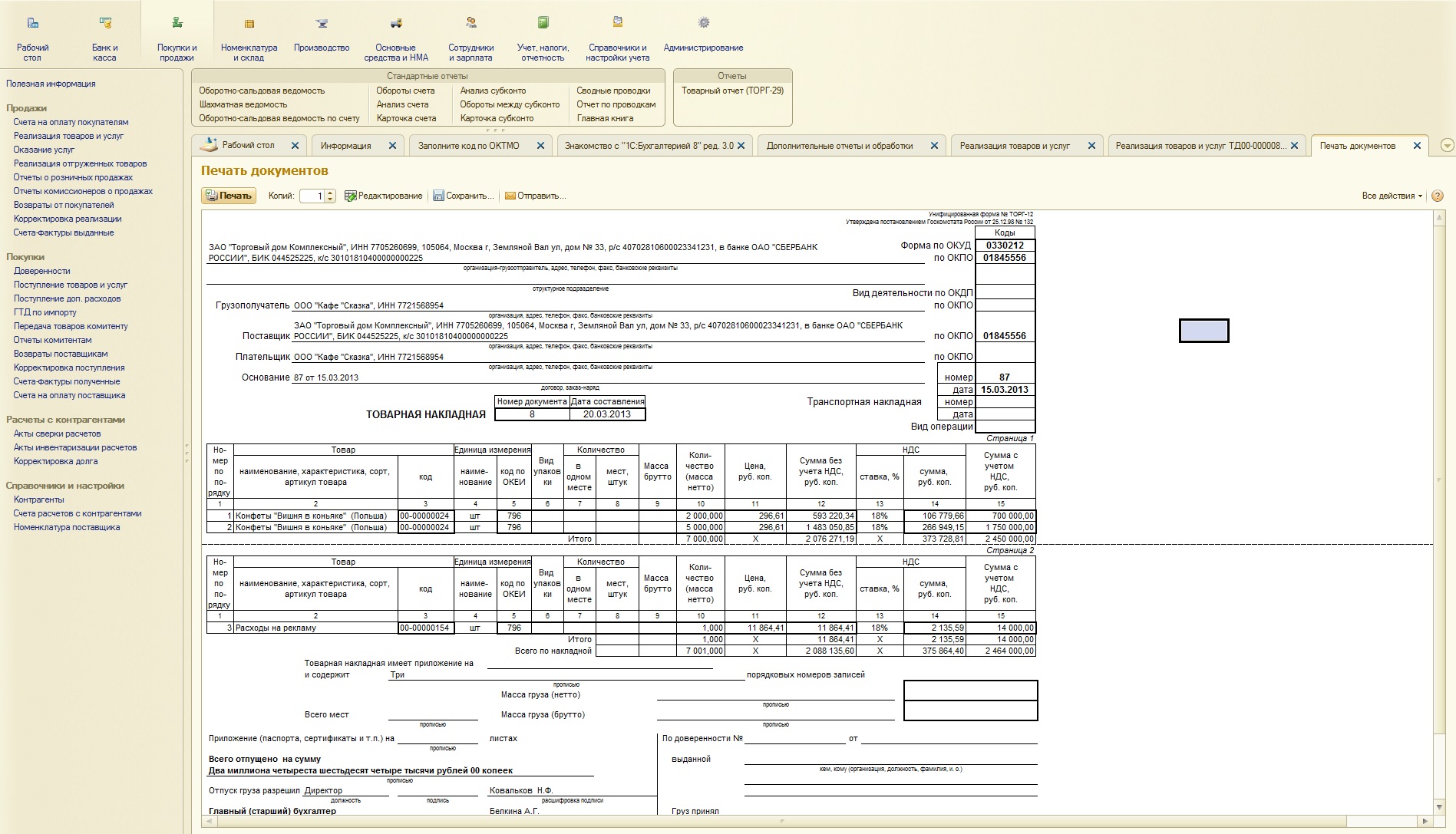The width and height of the screenshot is (1456, 834).
Task: Open Обороты между субконто report
Action: click(x=510, y=104)
